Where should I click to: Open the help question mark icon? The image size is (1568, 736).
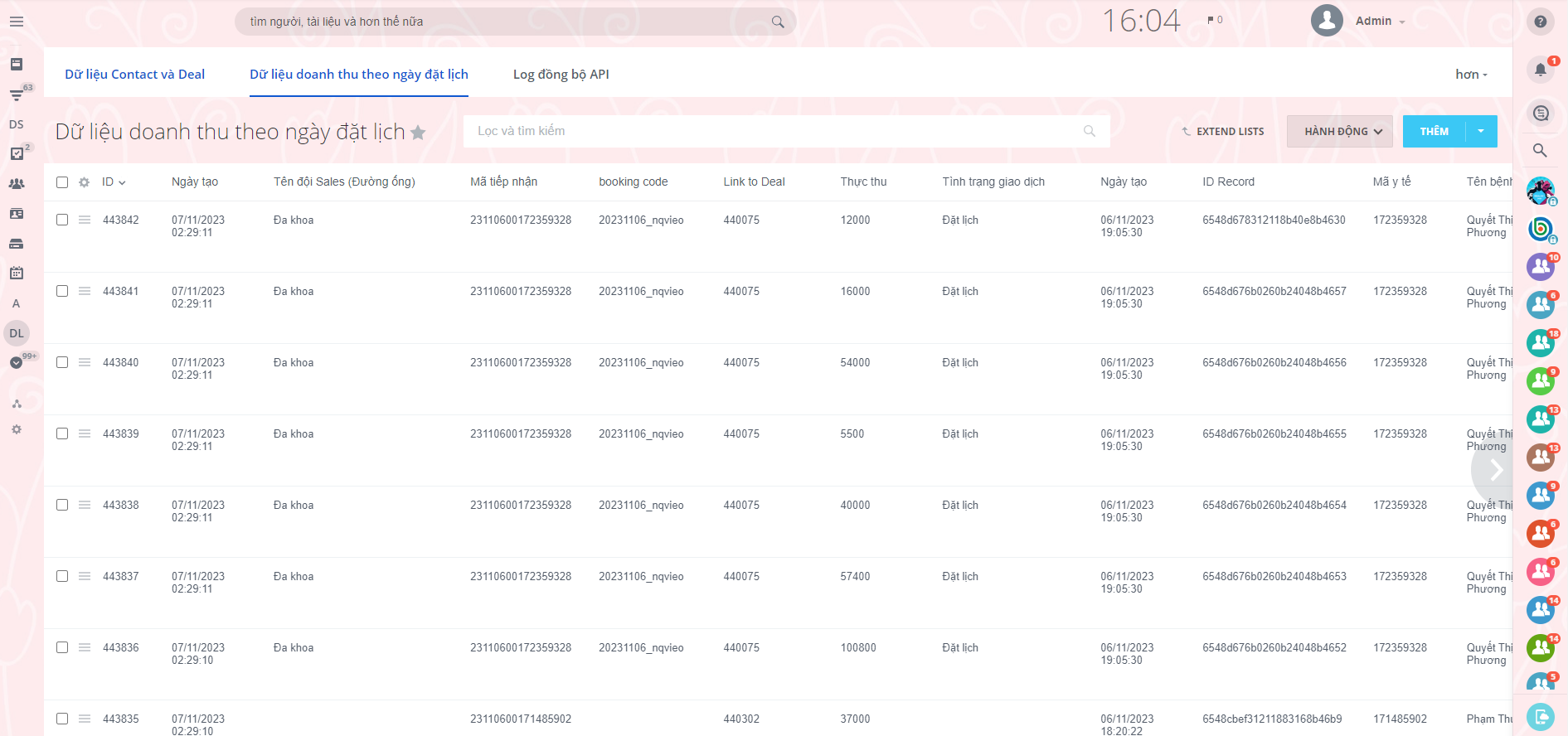click(x=1540, y=22)
